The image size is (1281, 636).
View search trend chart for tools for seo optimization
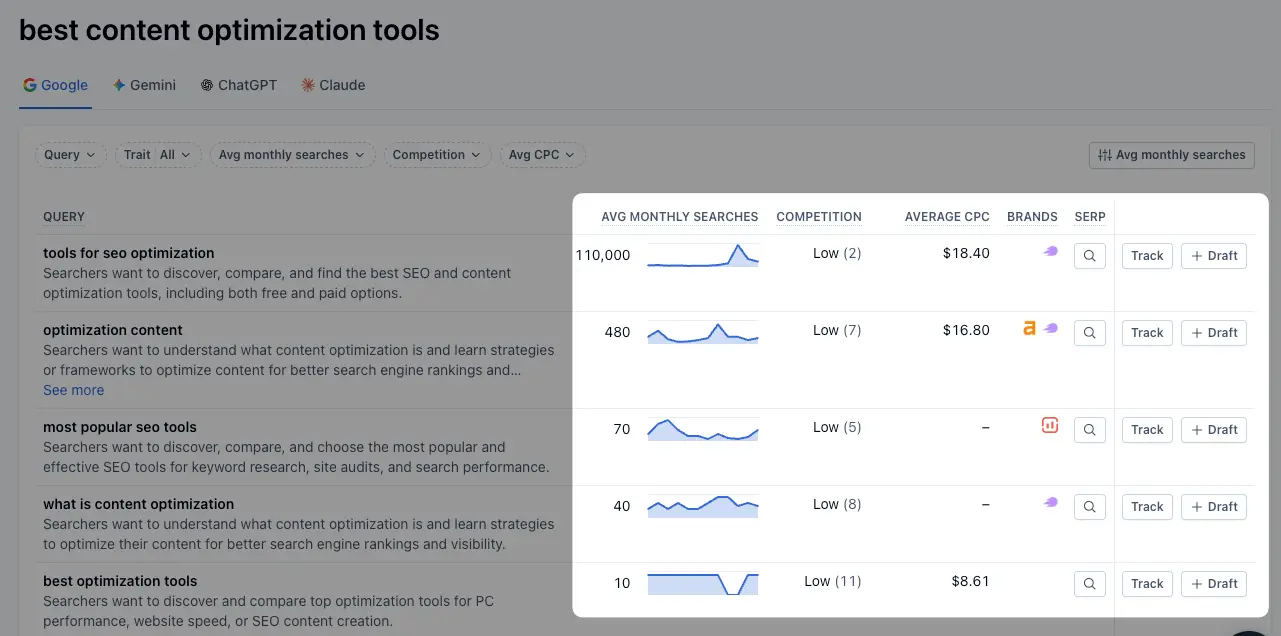(703, 255)
